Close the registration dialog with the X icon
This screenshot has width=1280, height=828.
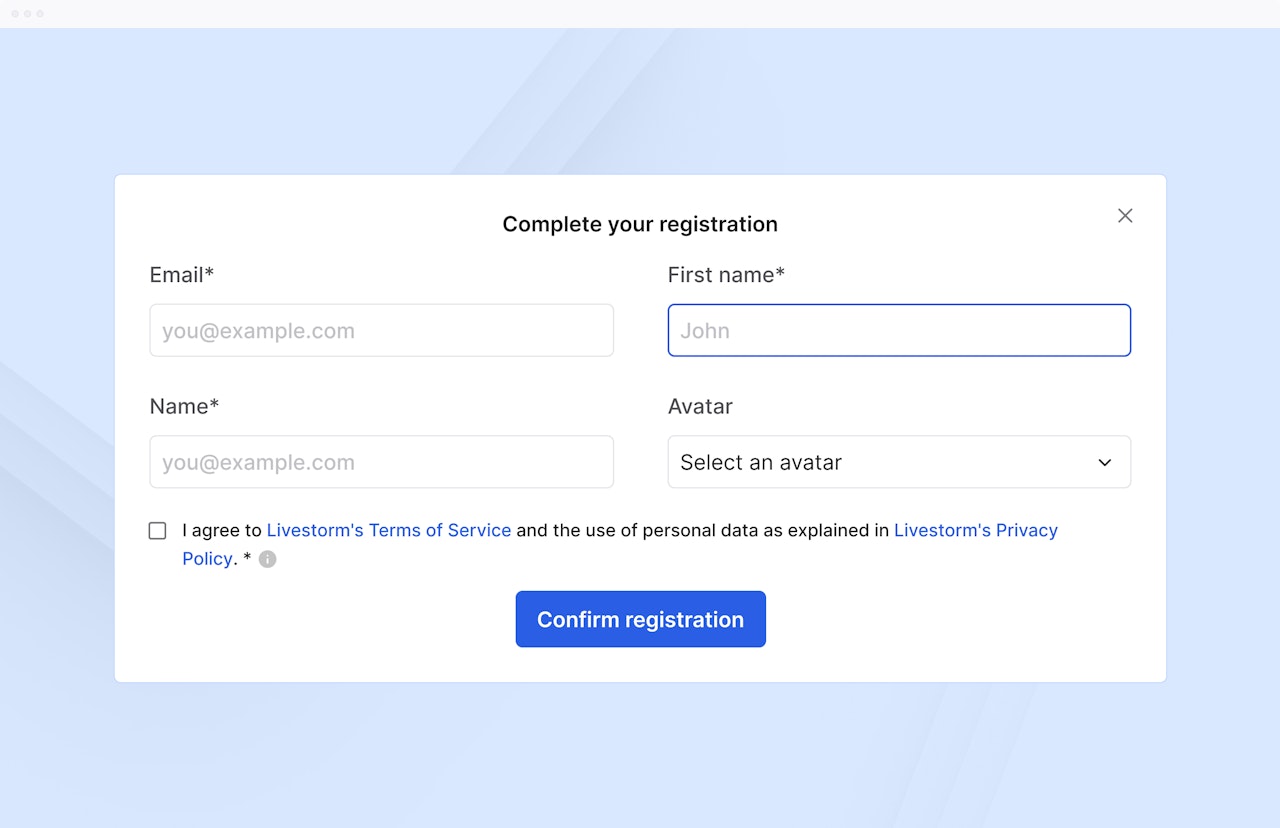(x=1125, y=216)
